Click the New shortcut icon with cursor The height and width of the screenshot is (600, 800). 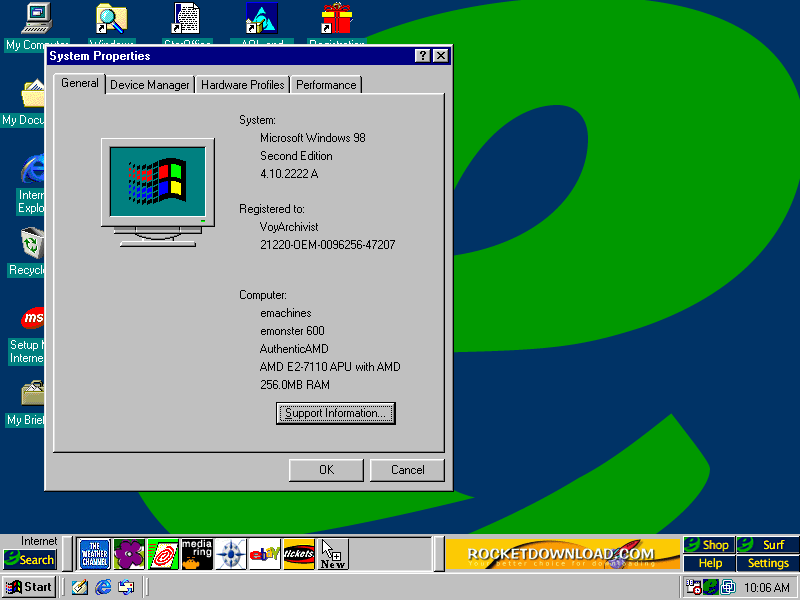[333, 554]
